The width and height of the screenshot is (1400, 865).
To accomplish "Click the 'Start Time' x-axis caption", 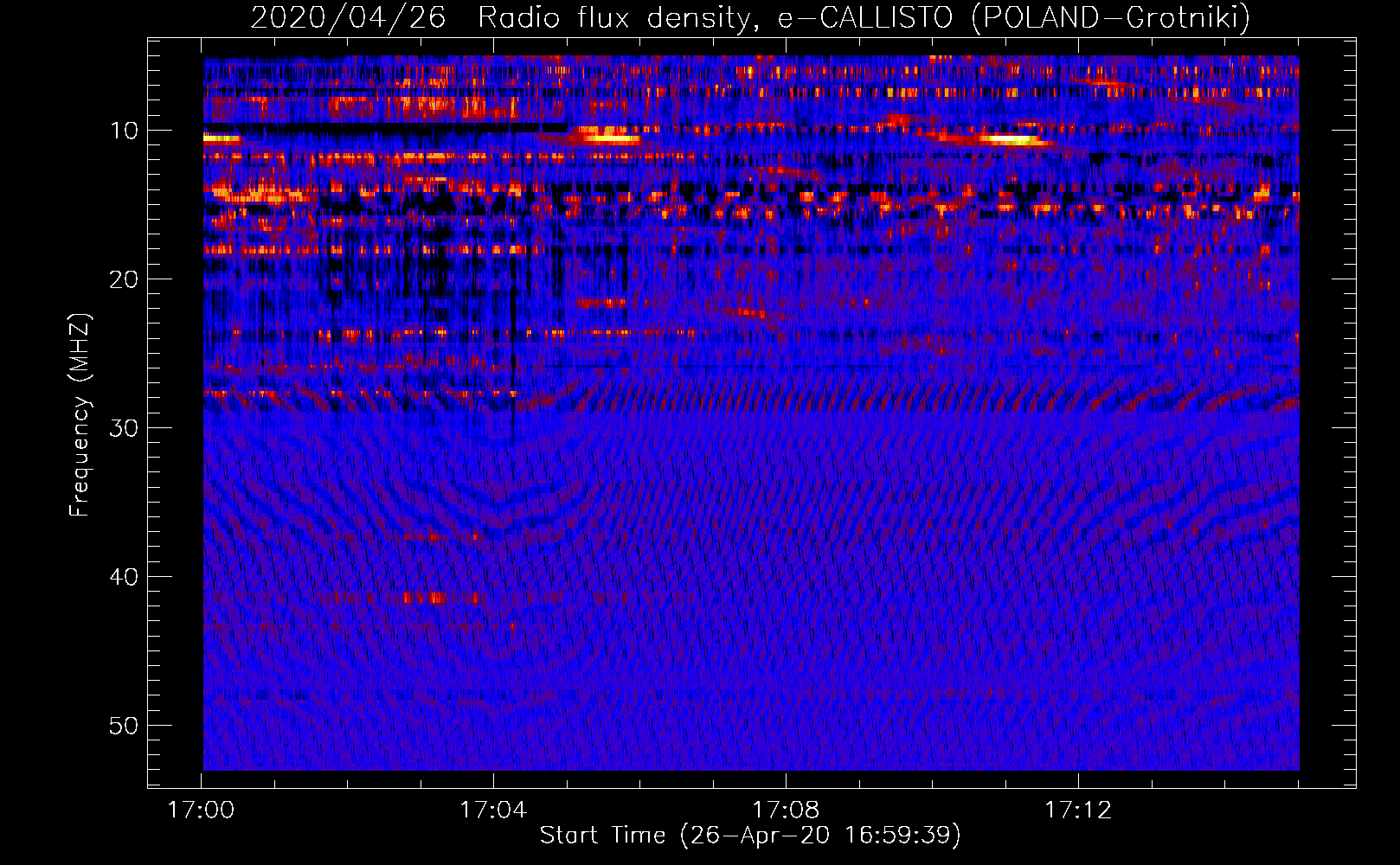I will (750, 836).
